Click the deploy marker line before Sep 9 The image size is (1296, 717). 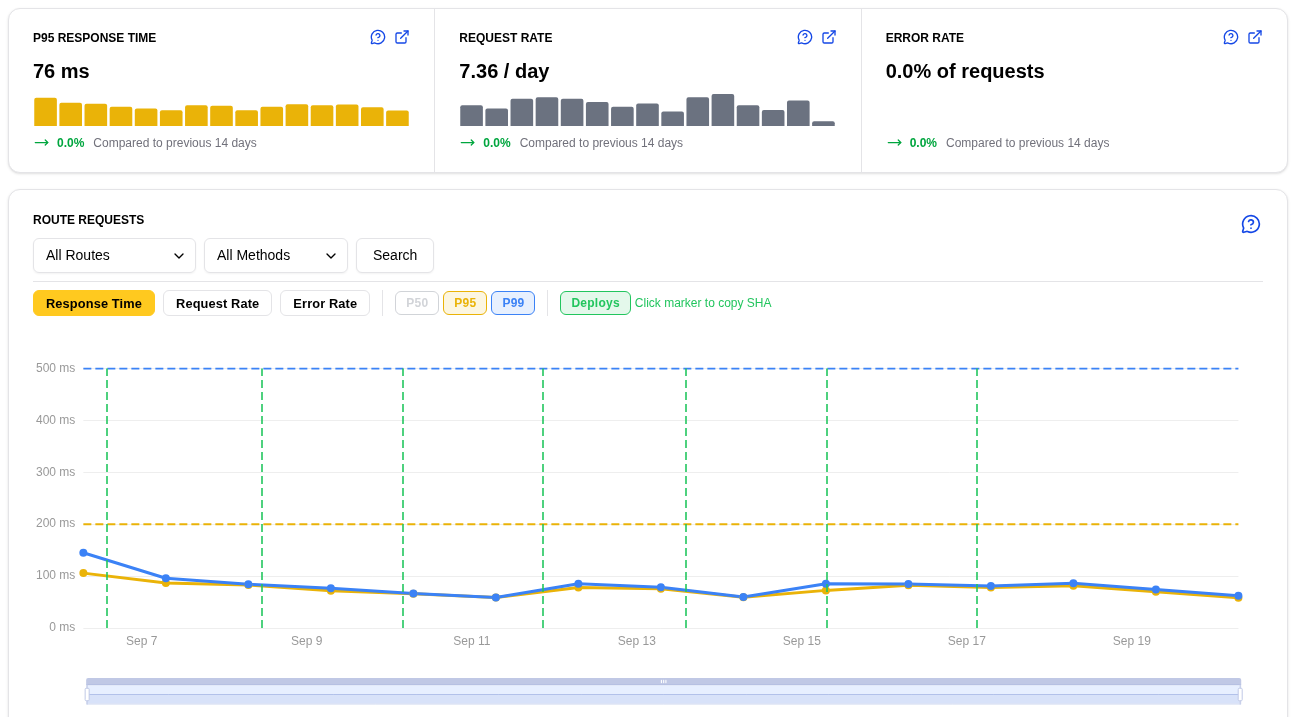pos(262,498)
